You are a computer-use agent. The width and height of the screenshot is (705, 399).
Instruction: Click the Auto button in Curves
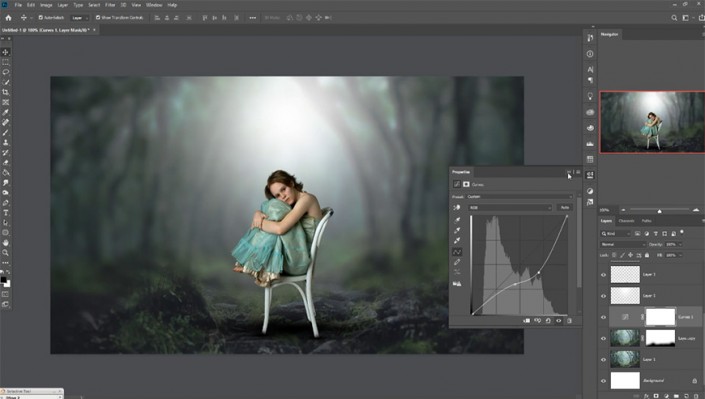point(565,207)
